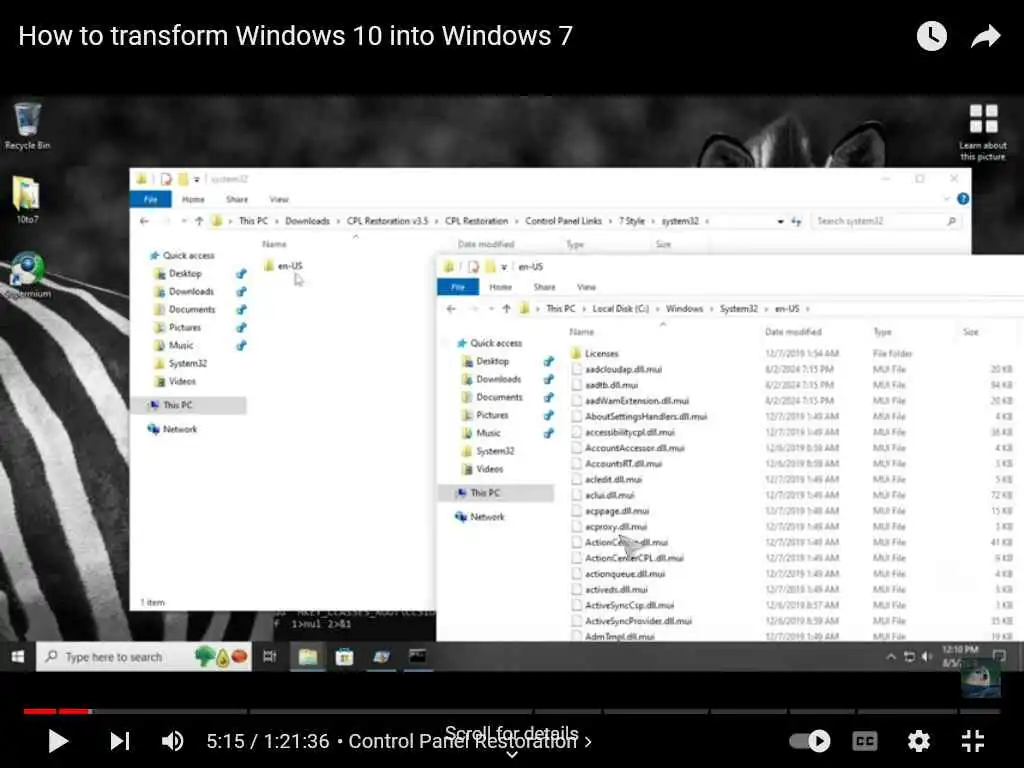Screen dimensions: 1024x768
Task: Open File tab in system32 window
Action: [x=150, y=199]
